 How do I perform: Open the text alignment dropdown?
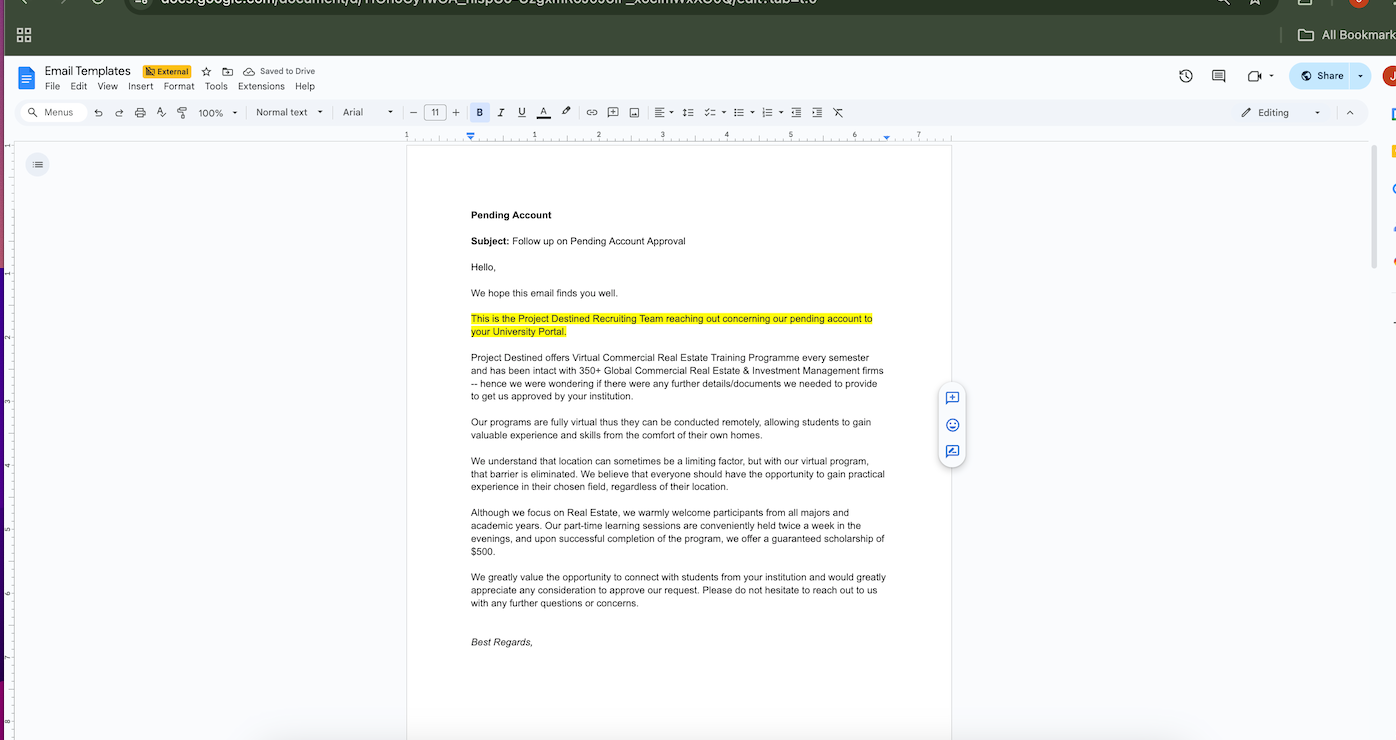(x=664, y=113)
